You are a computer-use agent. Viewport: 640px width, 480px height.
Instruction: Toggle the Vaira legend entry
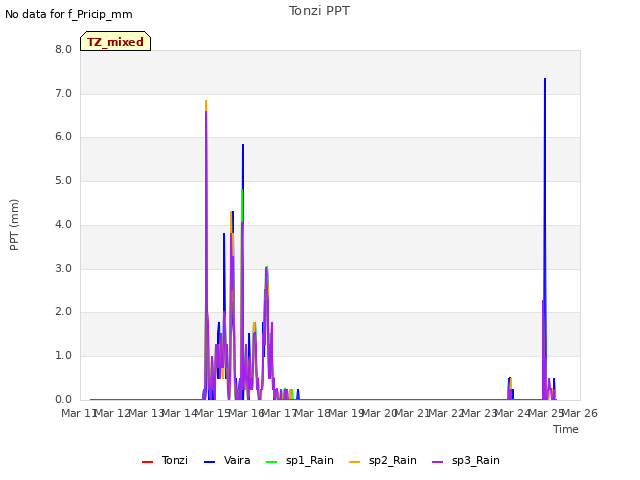(x=227, y=460)
